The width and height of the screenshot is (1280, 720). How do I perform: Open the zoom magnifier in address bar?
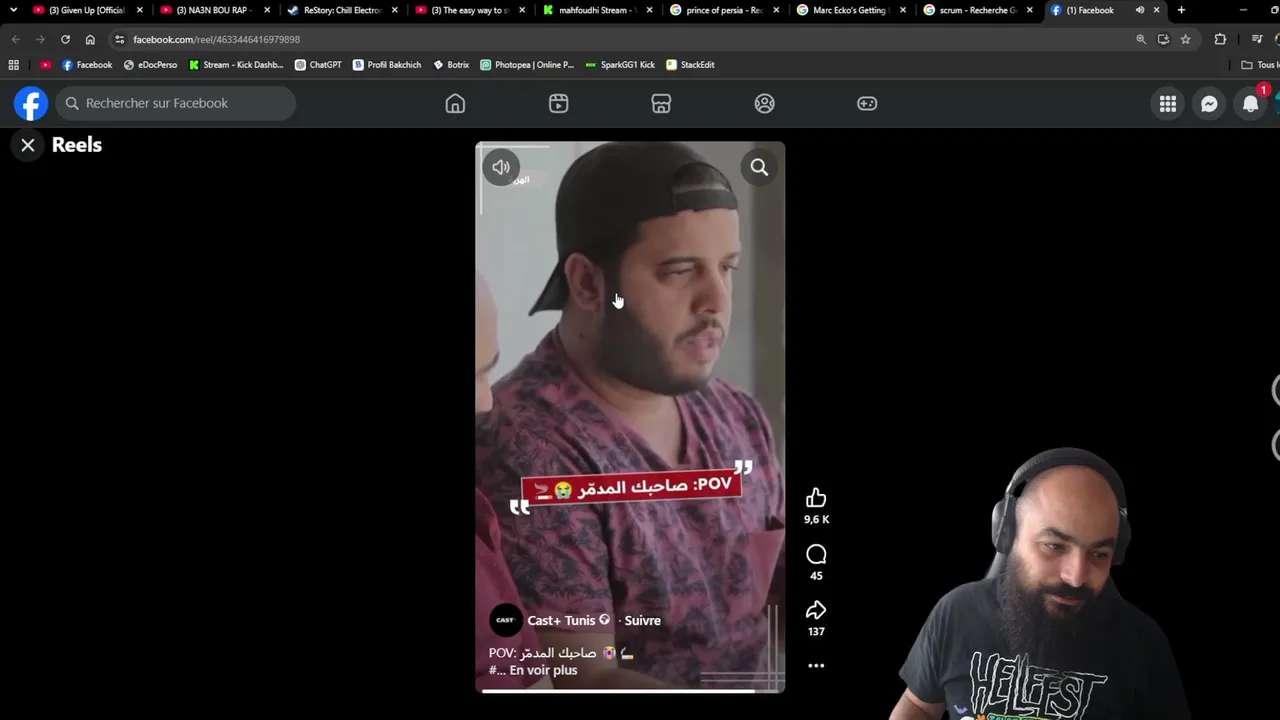[x=1141, y=39]
